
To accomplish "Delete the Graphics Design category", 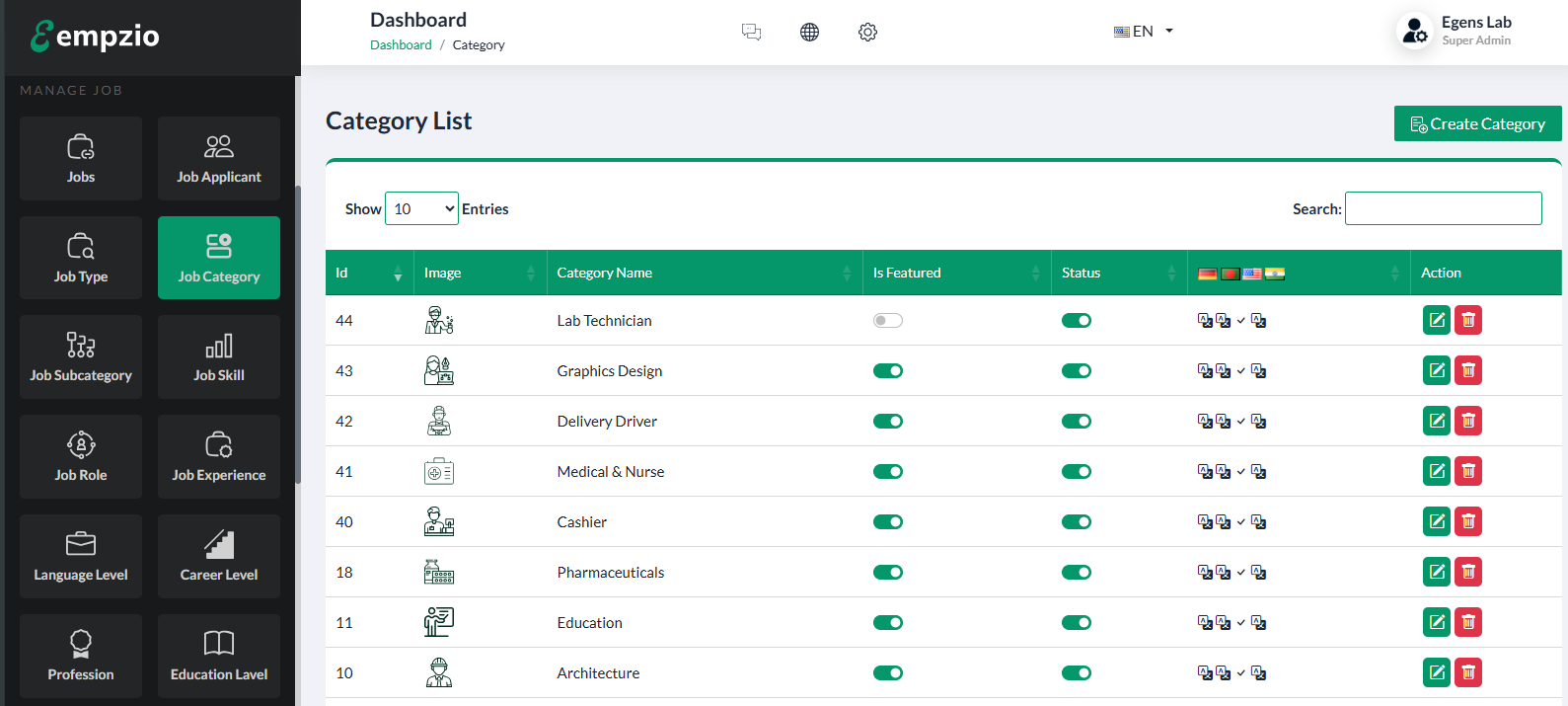I will [x=1467, y=370].
